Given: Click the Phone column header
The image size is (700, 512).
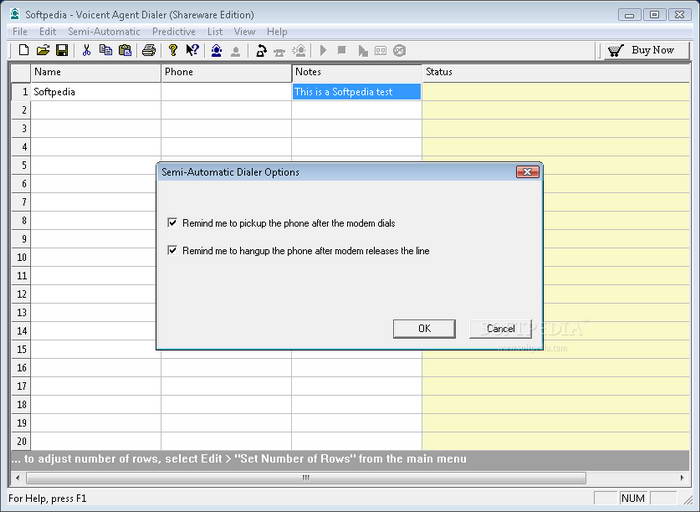Looking at the screenshot, I should tap(226, 72).
